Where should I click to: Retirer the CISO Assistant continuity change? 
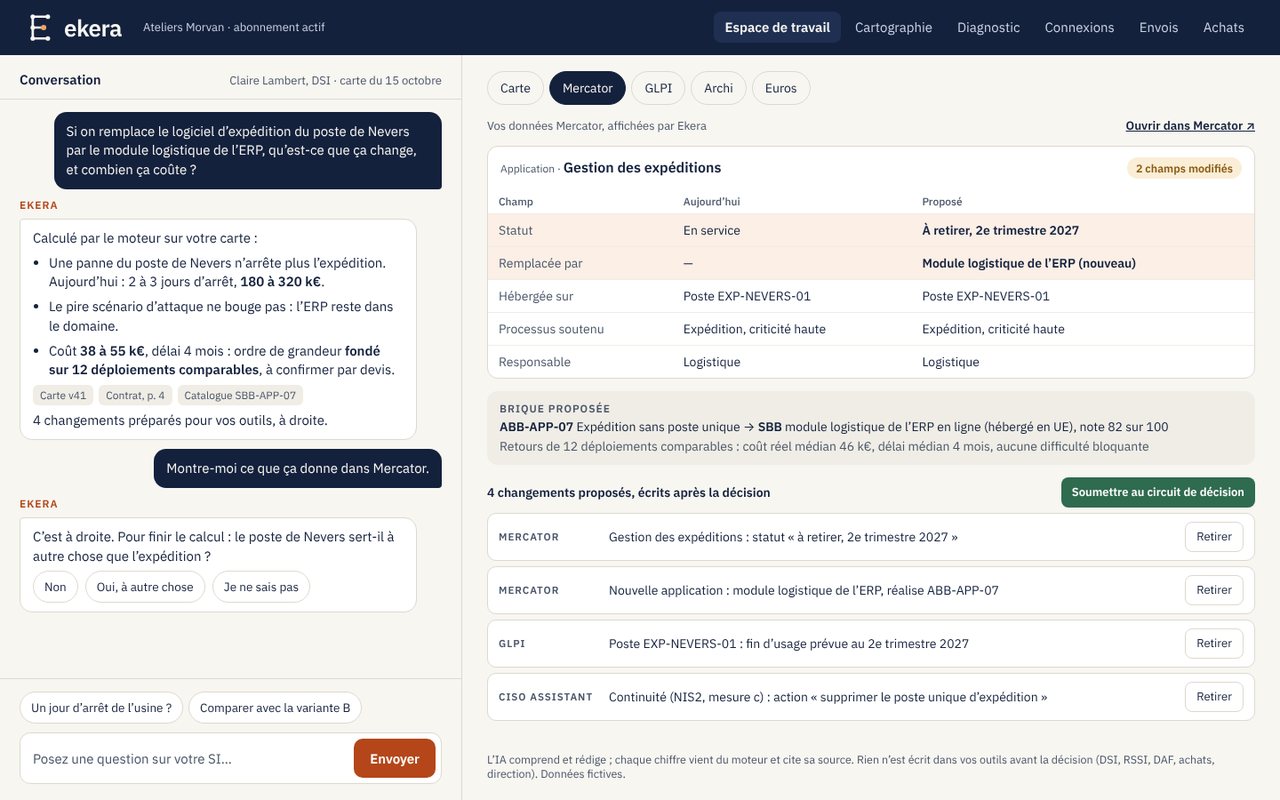click(x=1214, y=697)
